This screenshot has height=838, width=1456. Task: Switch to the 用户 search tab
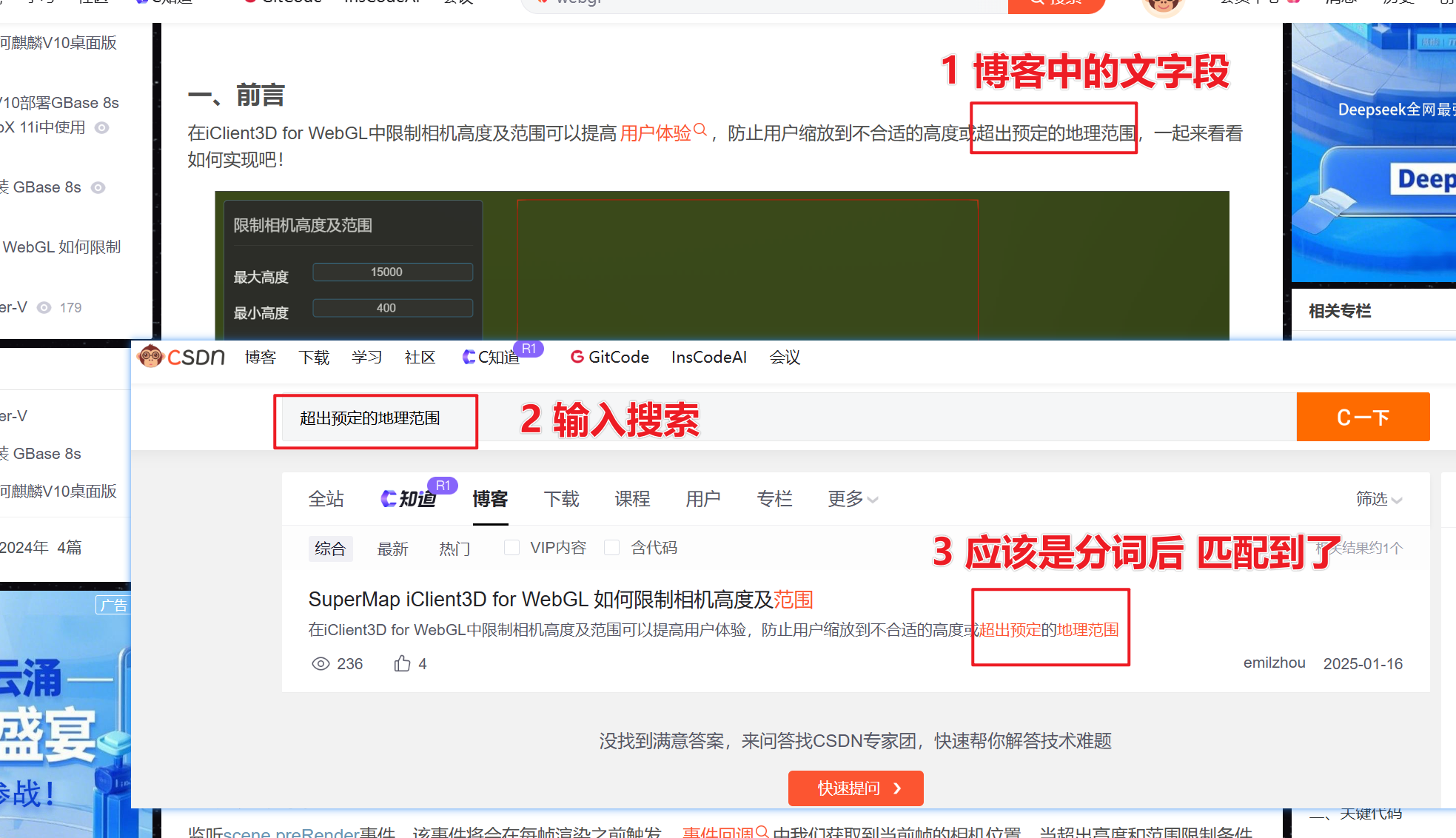coord(703,499)
